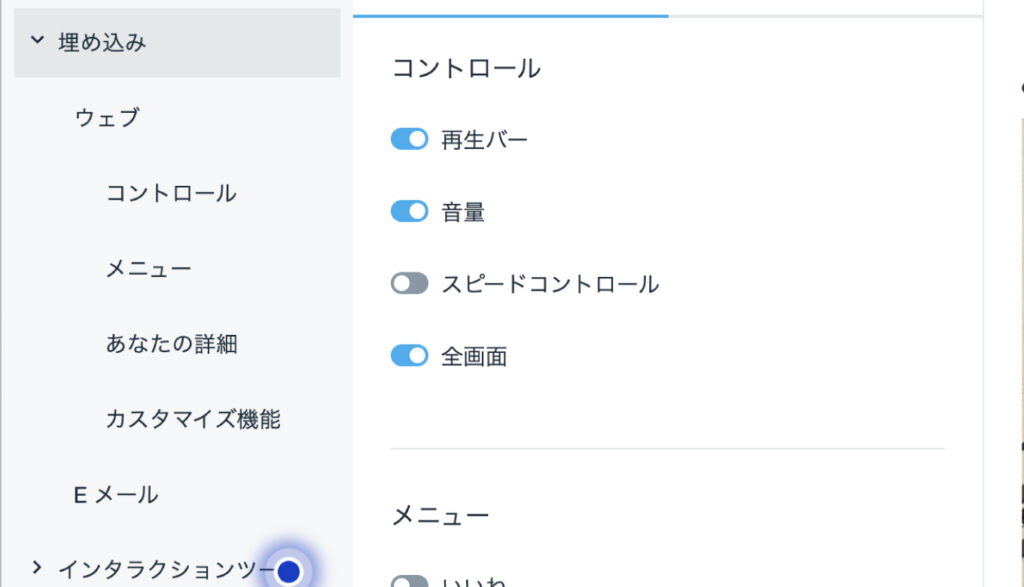Select the Eメール sidebar item
Viewport: 1024px width, 587px height.
point(116,495)
